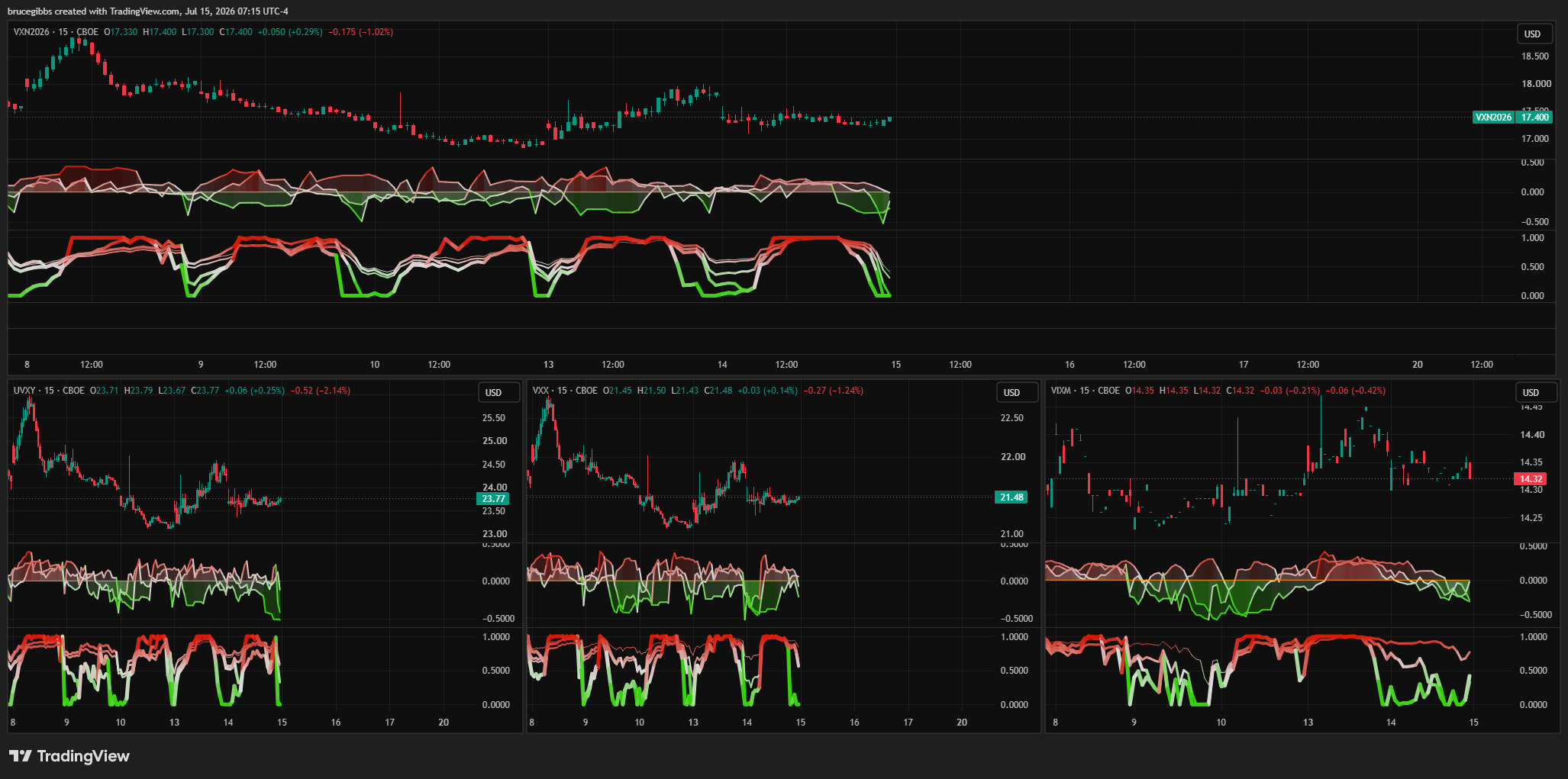Click date 15 on the VIXM time axis

pyautogui.click(x=1474, y=723)
